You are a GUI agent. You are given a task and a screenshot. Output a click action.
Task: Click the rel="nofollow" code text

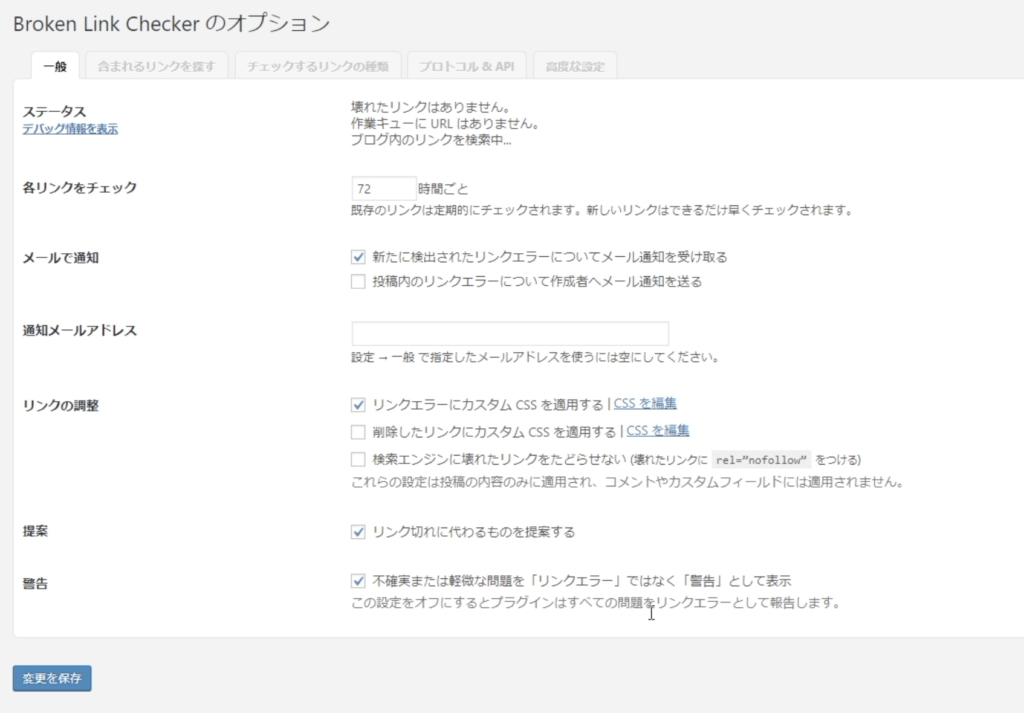click(x=761, y=460)
